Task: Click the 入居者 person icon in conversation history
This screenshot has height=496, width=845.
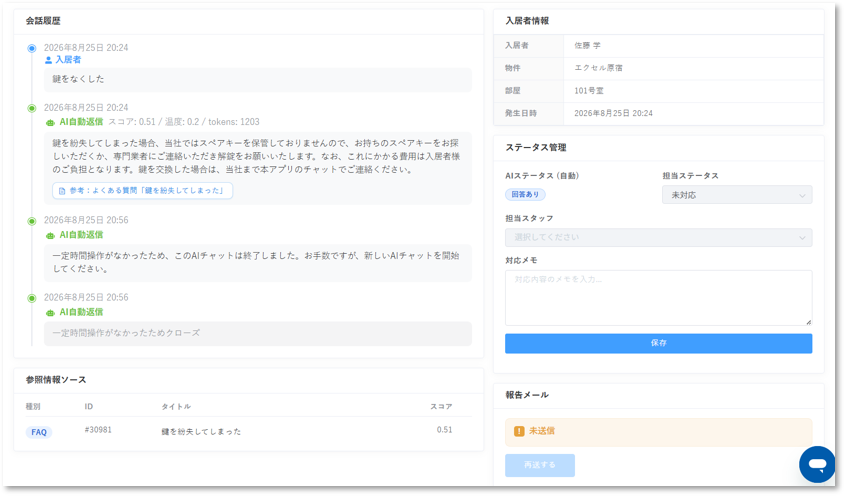Action: [x=49, y=60]
